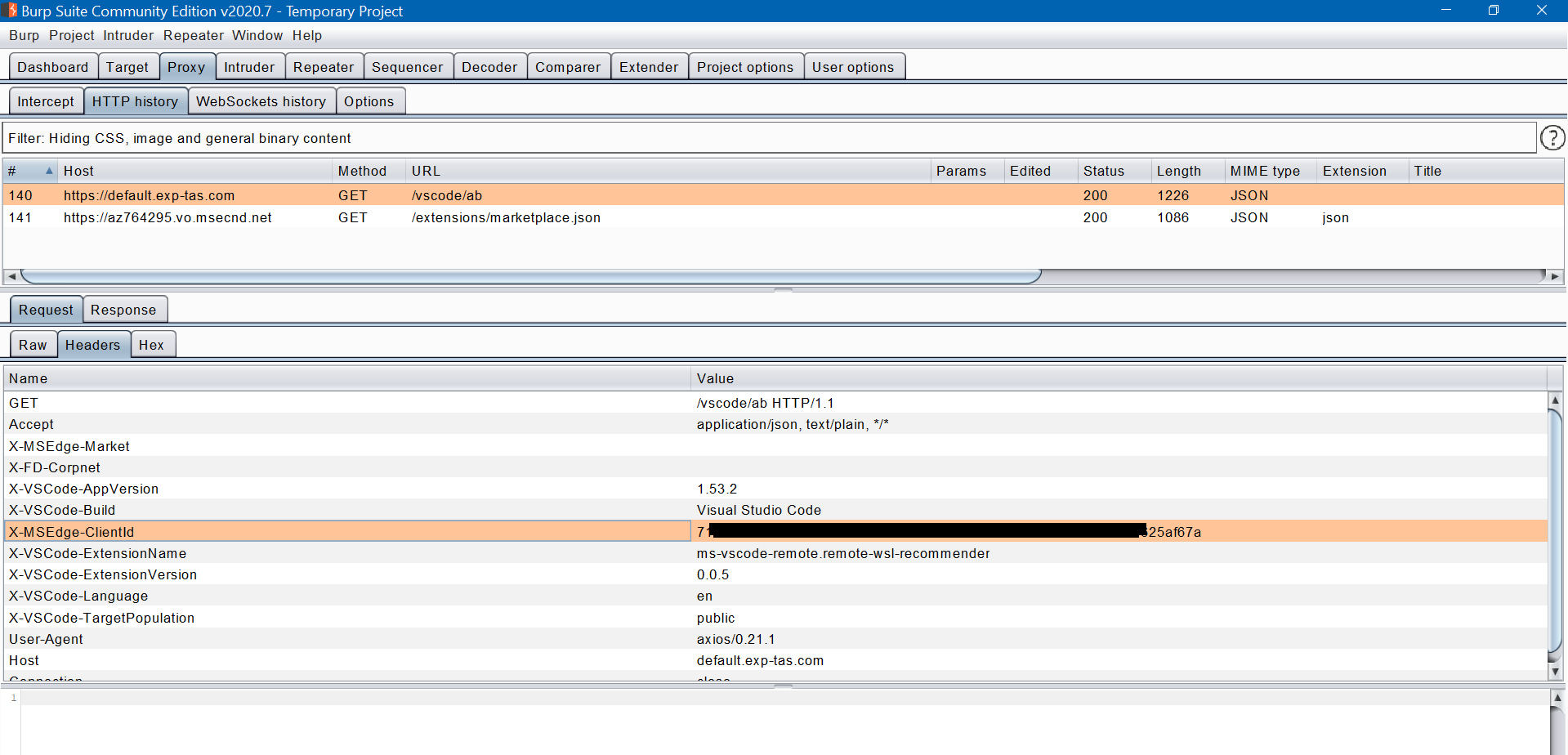Viewport: 1568px width, 755px height.
Task: Switch to the Target tab
Action: [x=127, y=66]
